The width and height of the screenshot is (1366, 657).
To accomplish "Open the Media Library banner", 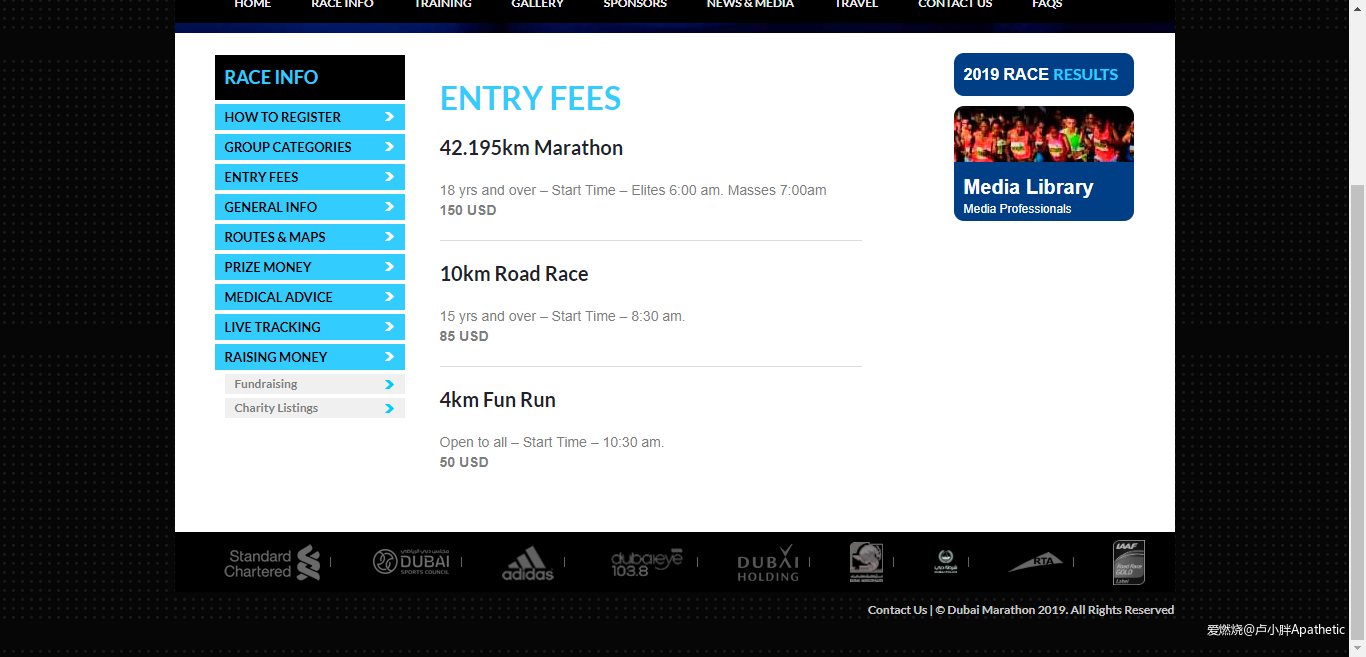I will coord(1043,164).
